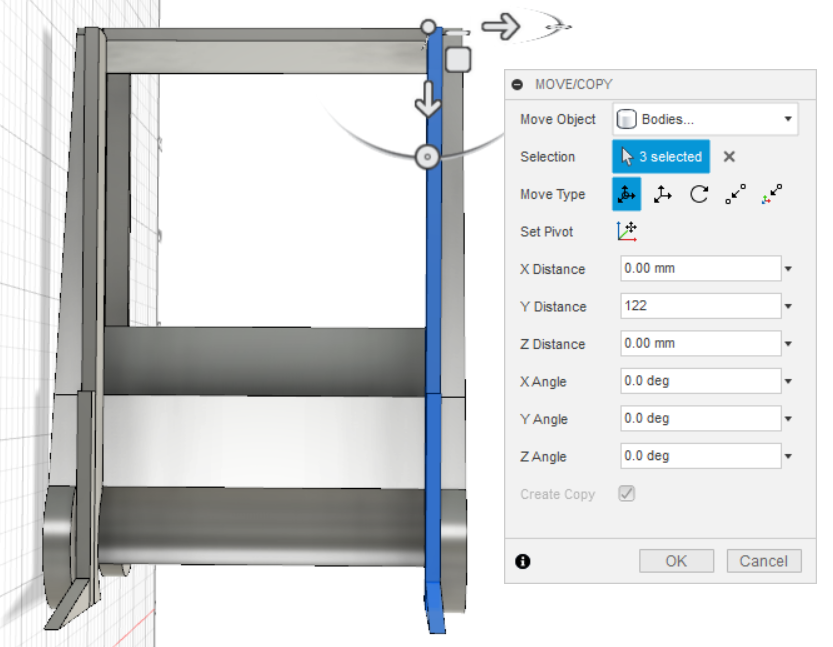Viewport: 833px width, 647px height.
Task: Click the Y Angle input field
Action: [700, 419]
